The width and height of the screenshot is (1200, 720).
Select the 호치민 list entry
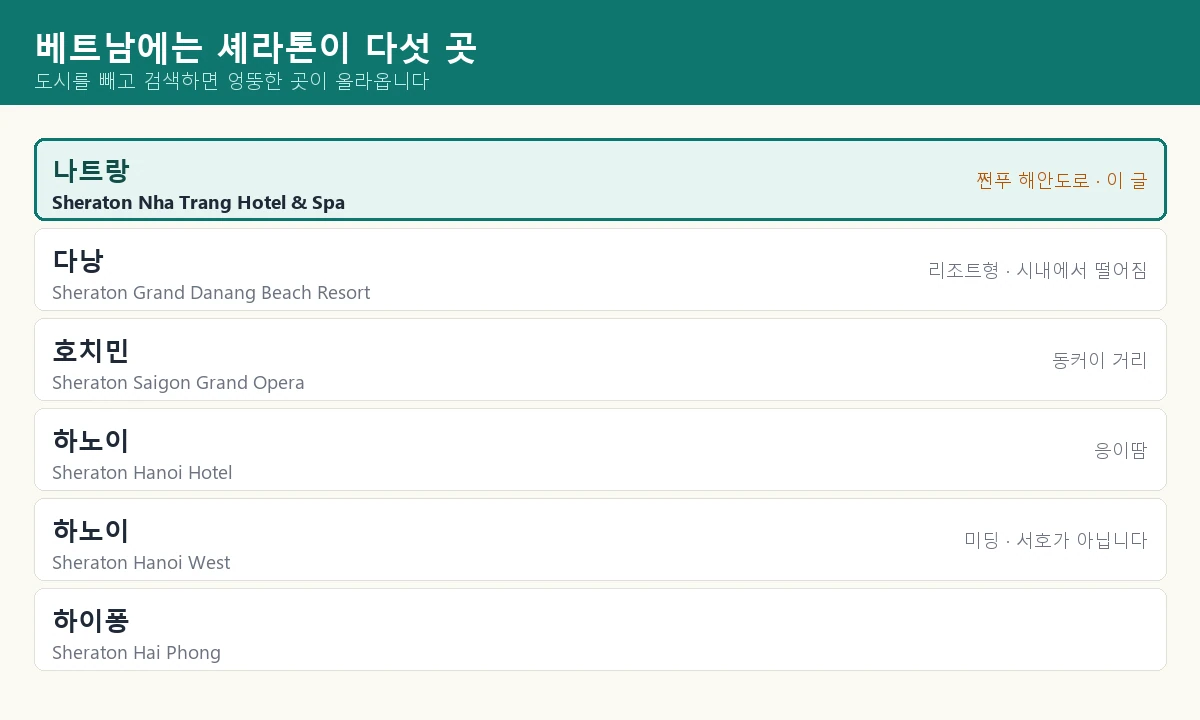[x=600, y=360]
